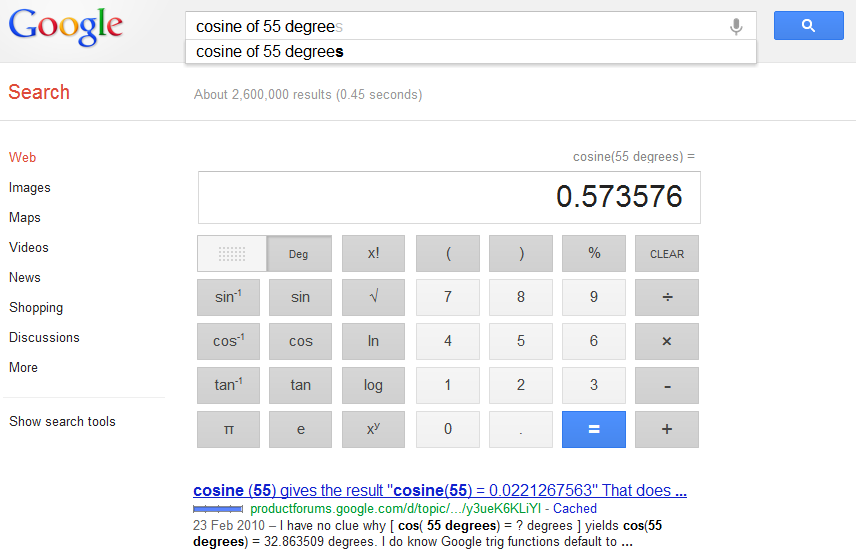The width and height of the screenshot is (856, 551).
Task: Click the inverse sine key
Action: 228,298
